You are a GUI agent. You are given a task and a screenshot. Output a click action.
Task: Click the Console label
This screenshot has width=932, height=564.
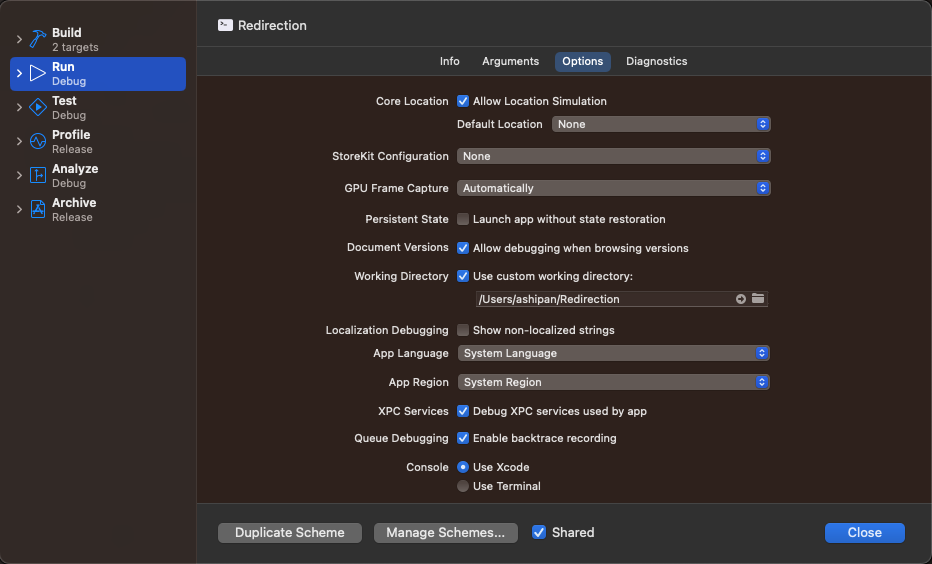click(427, 467)
